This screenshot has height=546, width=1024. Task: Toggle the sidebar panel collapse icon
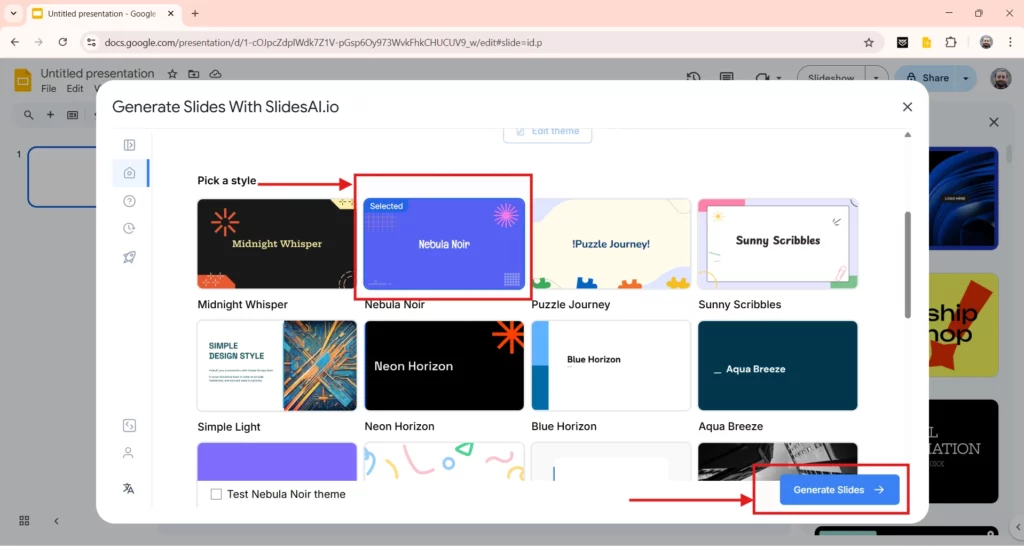(129, 145)
